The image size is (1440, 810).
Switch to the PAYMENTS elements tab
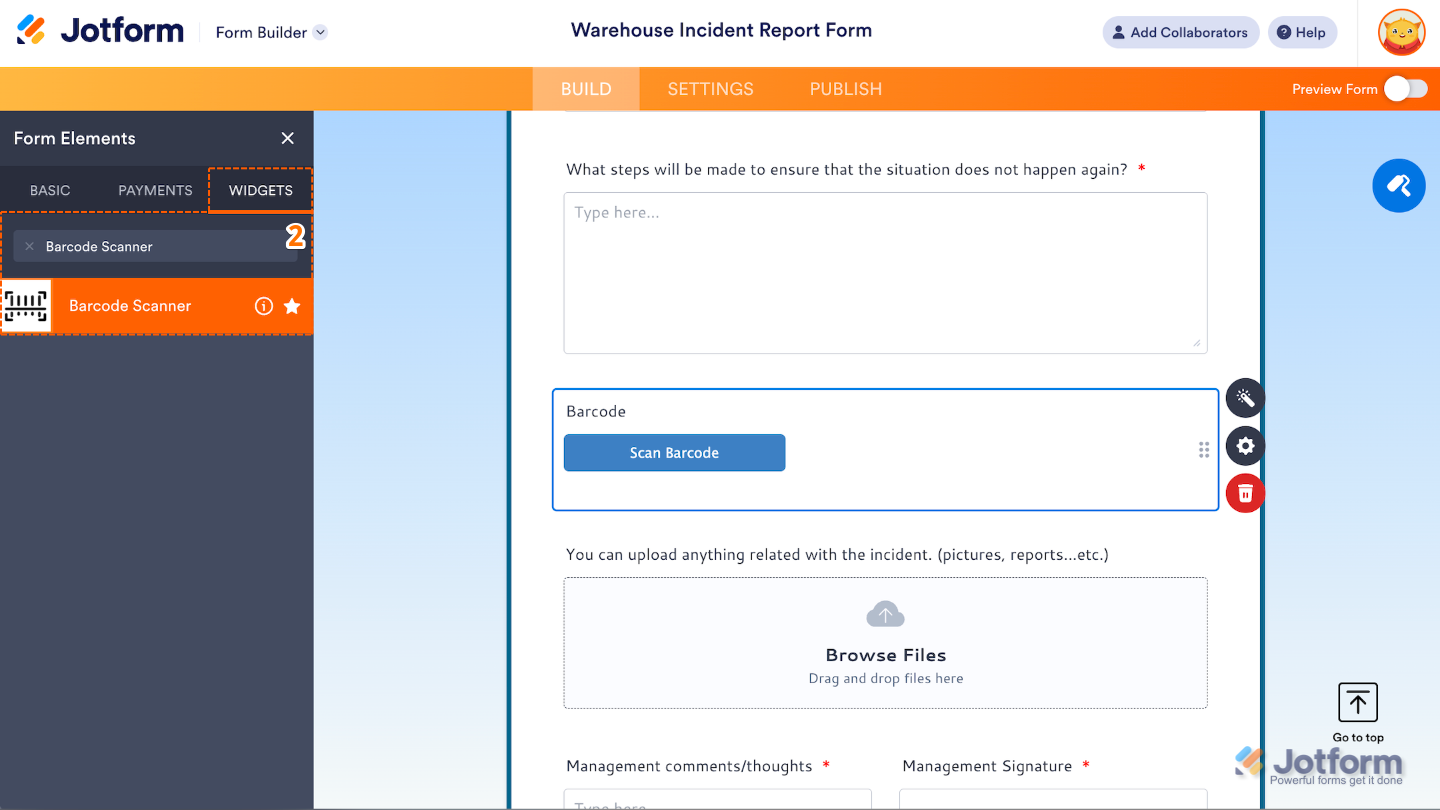pos(154,189)
